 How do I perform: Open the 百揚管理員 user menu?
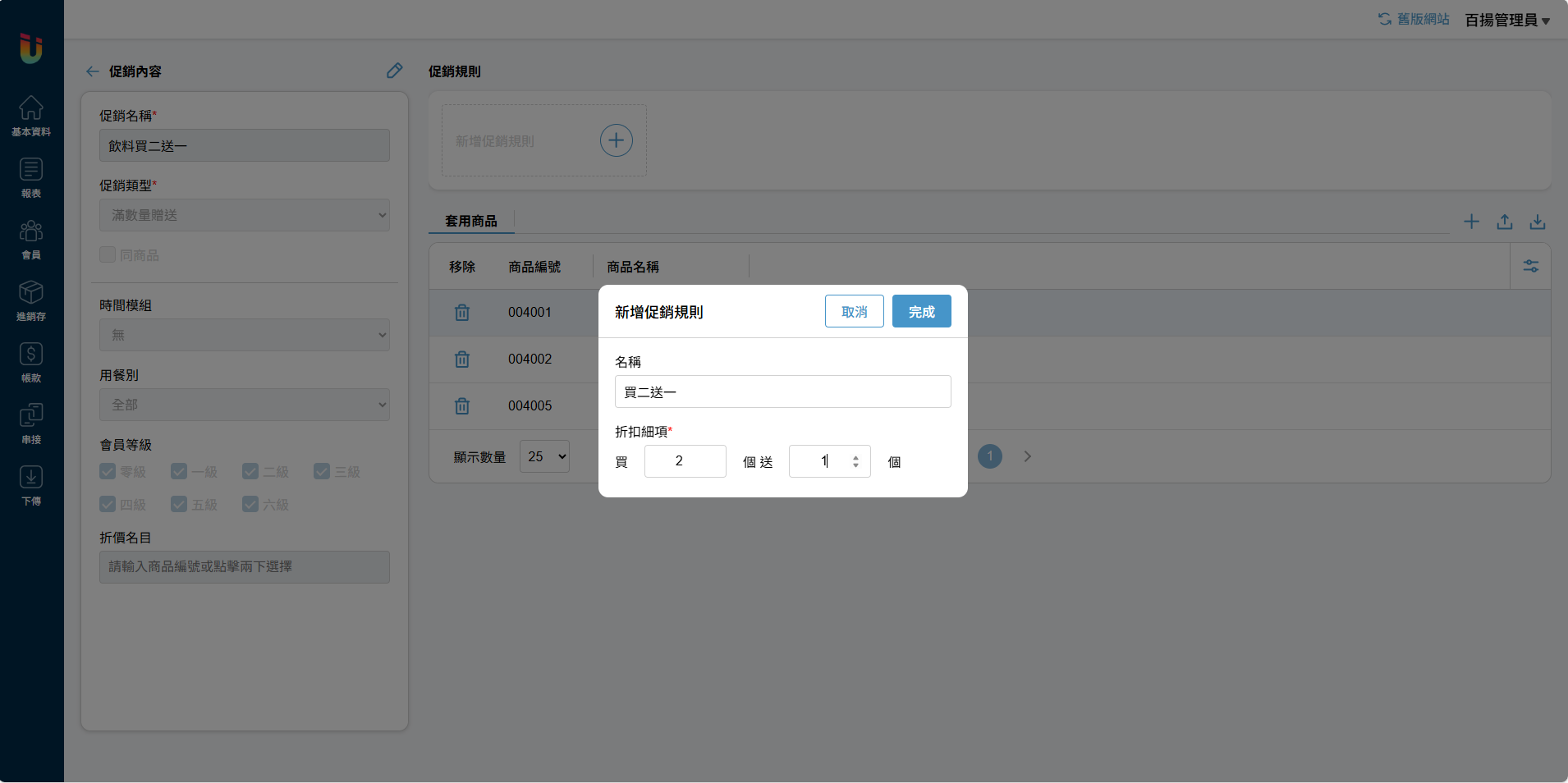pos(1507,20)
